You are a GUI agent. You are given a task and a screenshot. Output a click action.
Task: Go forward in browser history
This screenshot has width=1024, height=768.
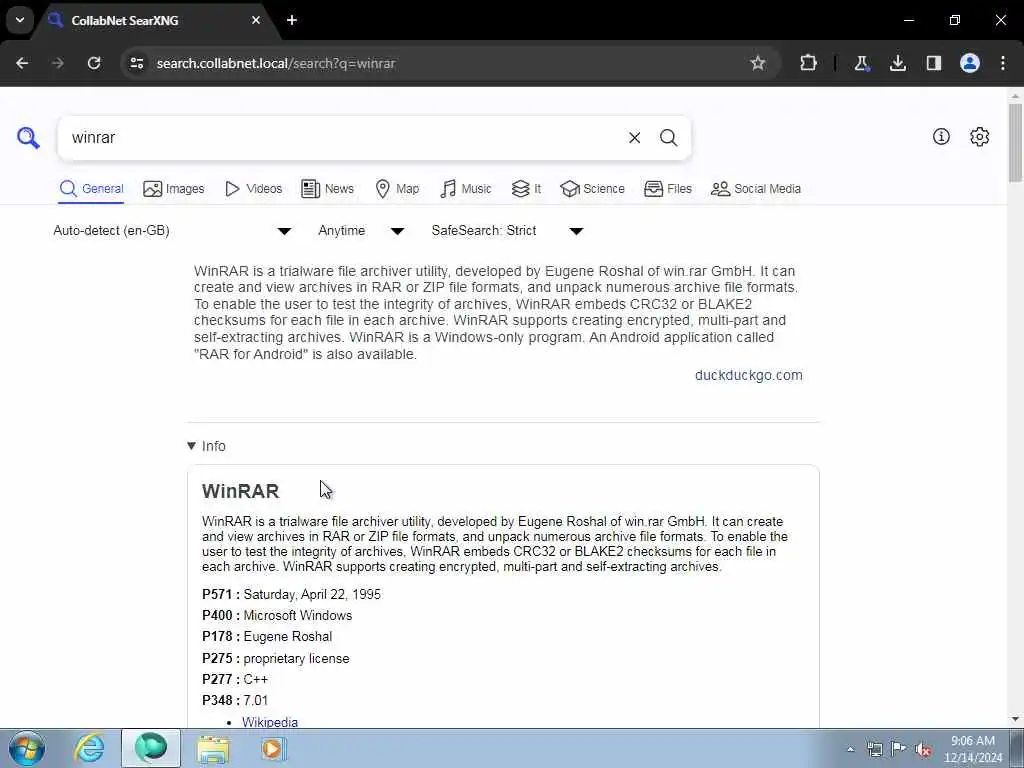[x=58, y=63]
